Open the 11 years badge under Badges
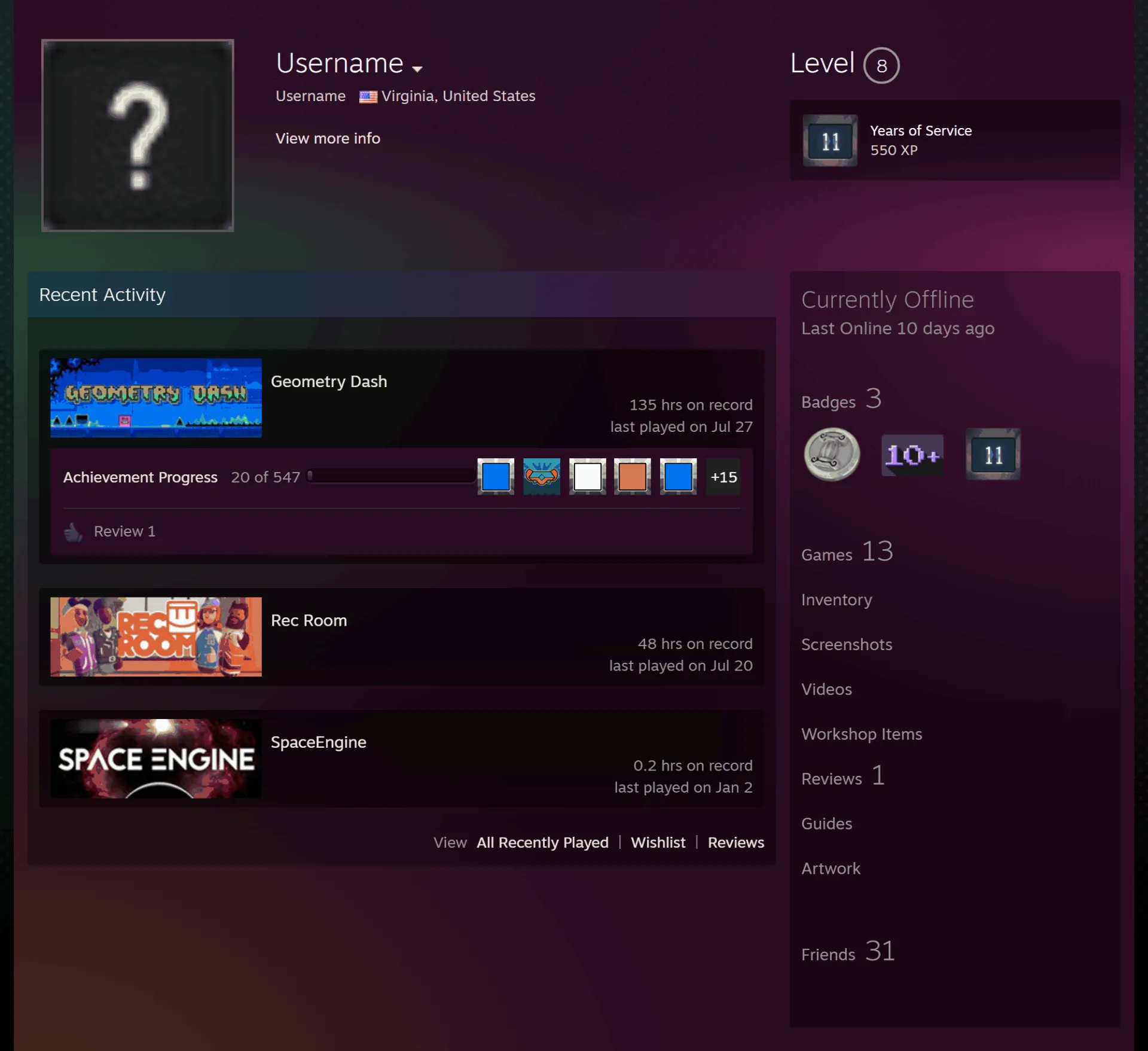 993,454
